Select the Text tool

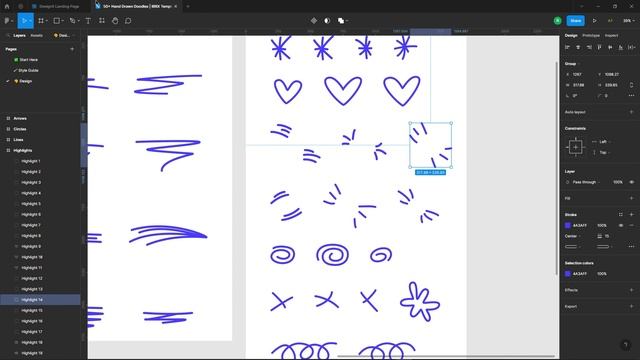tap(88, 21)
